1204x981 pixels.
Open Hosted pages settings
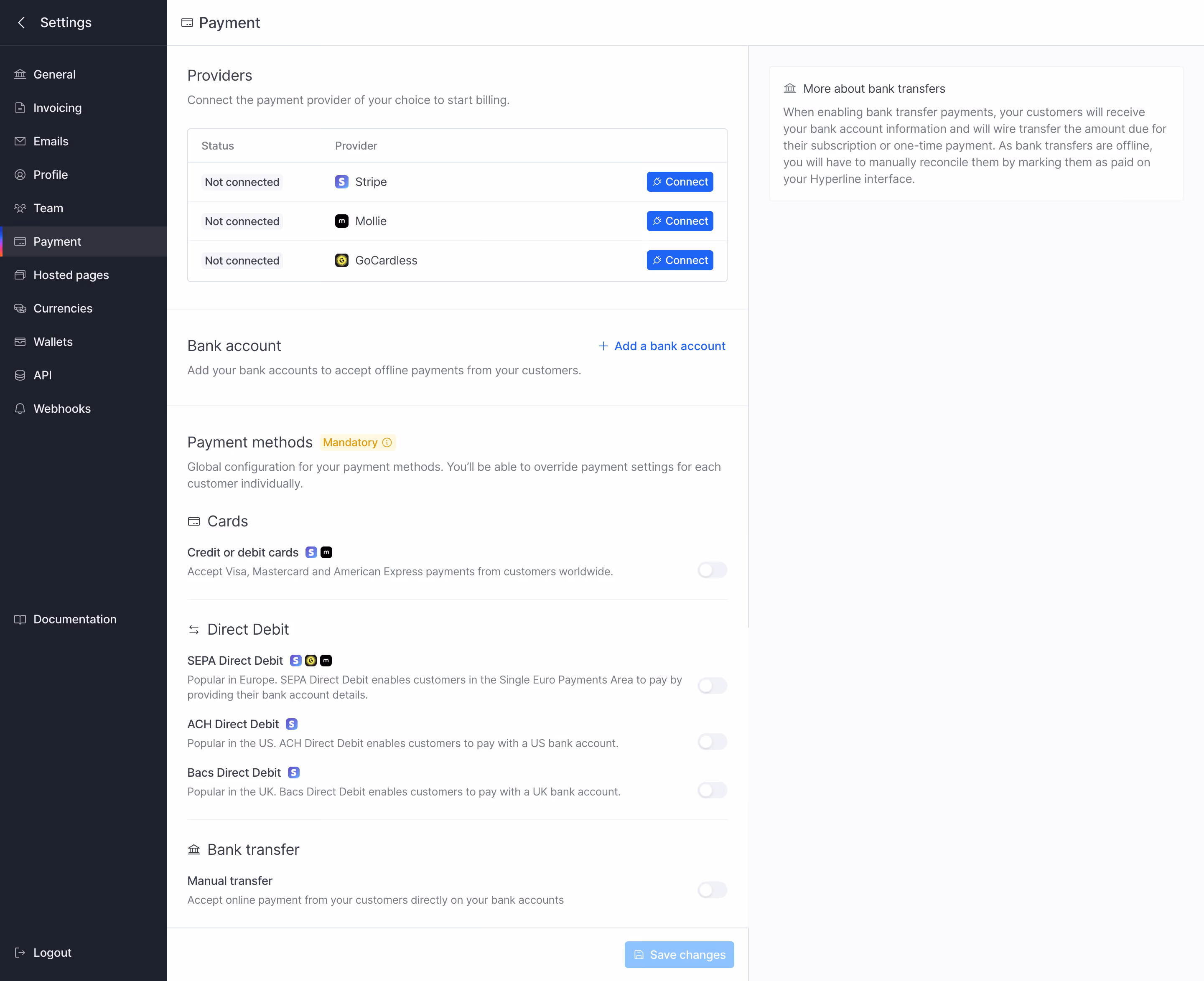(84, 275)
